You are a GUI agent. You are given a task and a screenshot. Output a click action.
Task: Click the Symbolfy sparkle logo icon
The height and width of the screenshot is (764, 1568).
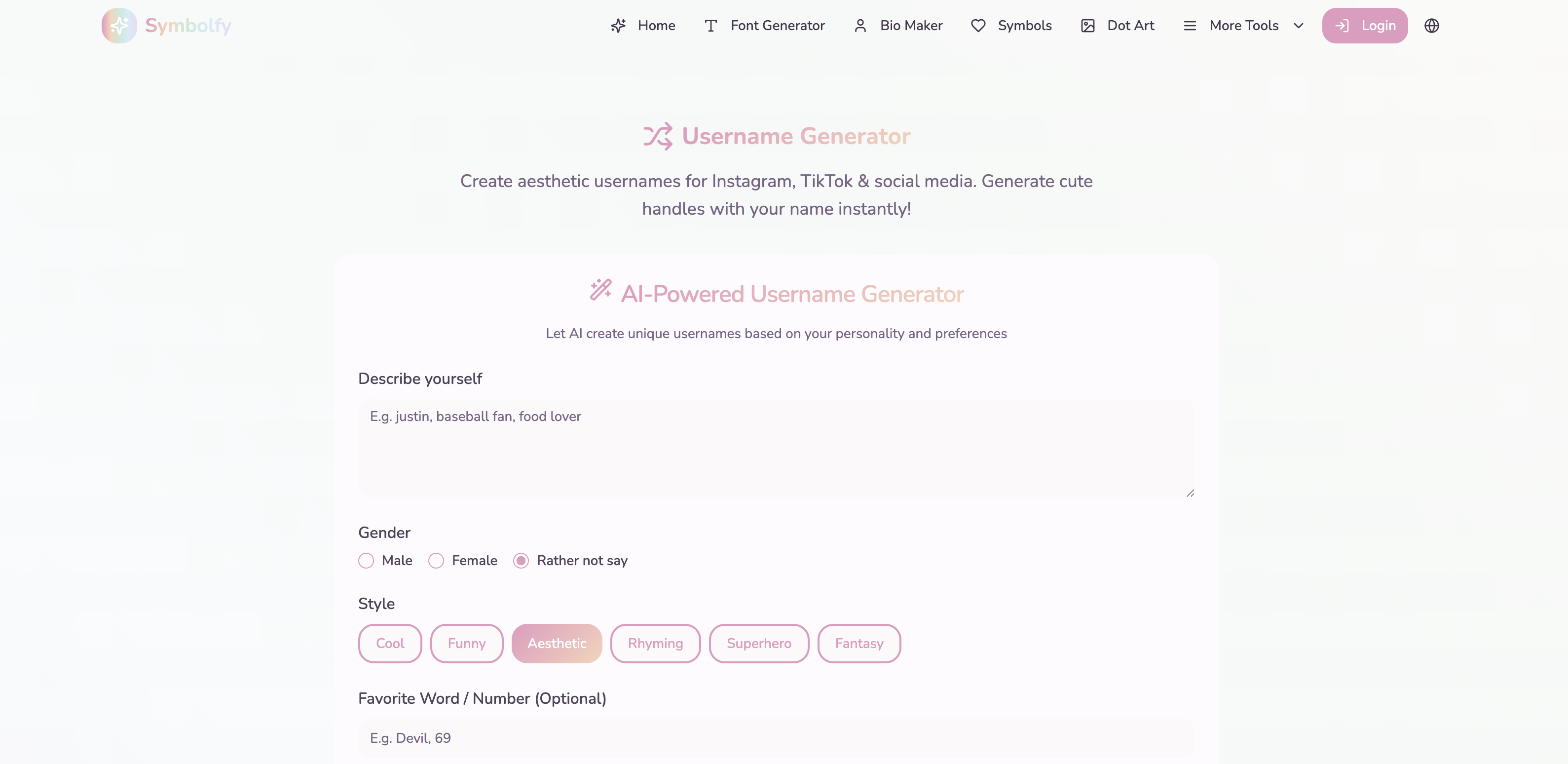pyautogui.click(x=119, y=26)
